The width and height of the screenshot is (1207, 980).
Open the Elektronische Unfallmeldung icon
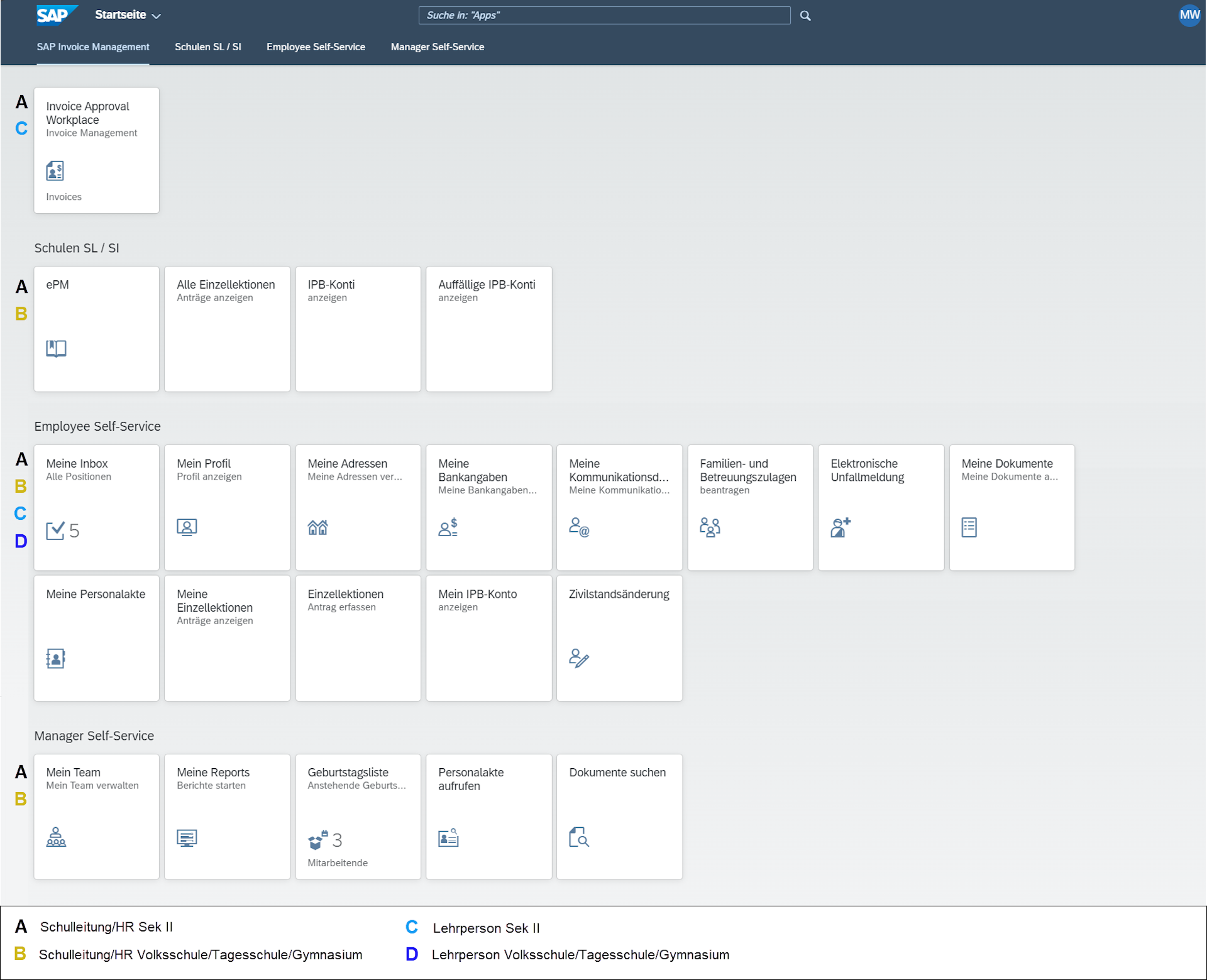point(840,527)
